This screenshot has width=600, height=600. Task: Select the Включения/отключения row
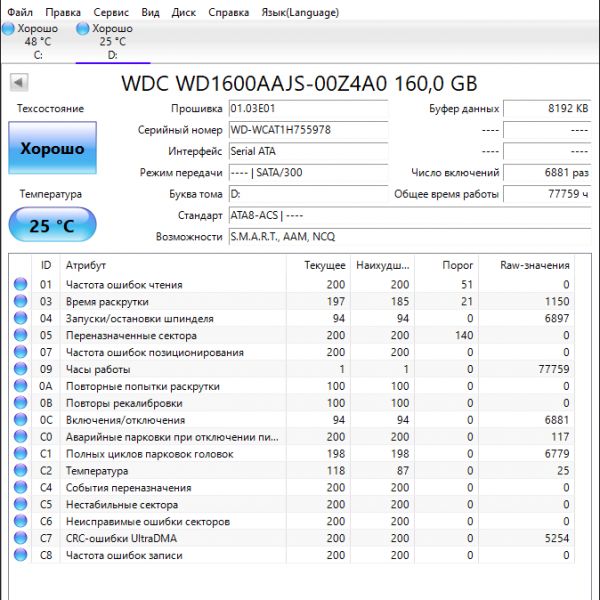[292, 420]
